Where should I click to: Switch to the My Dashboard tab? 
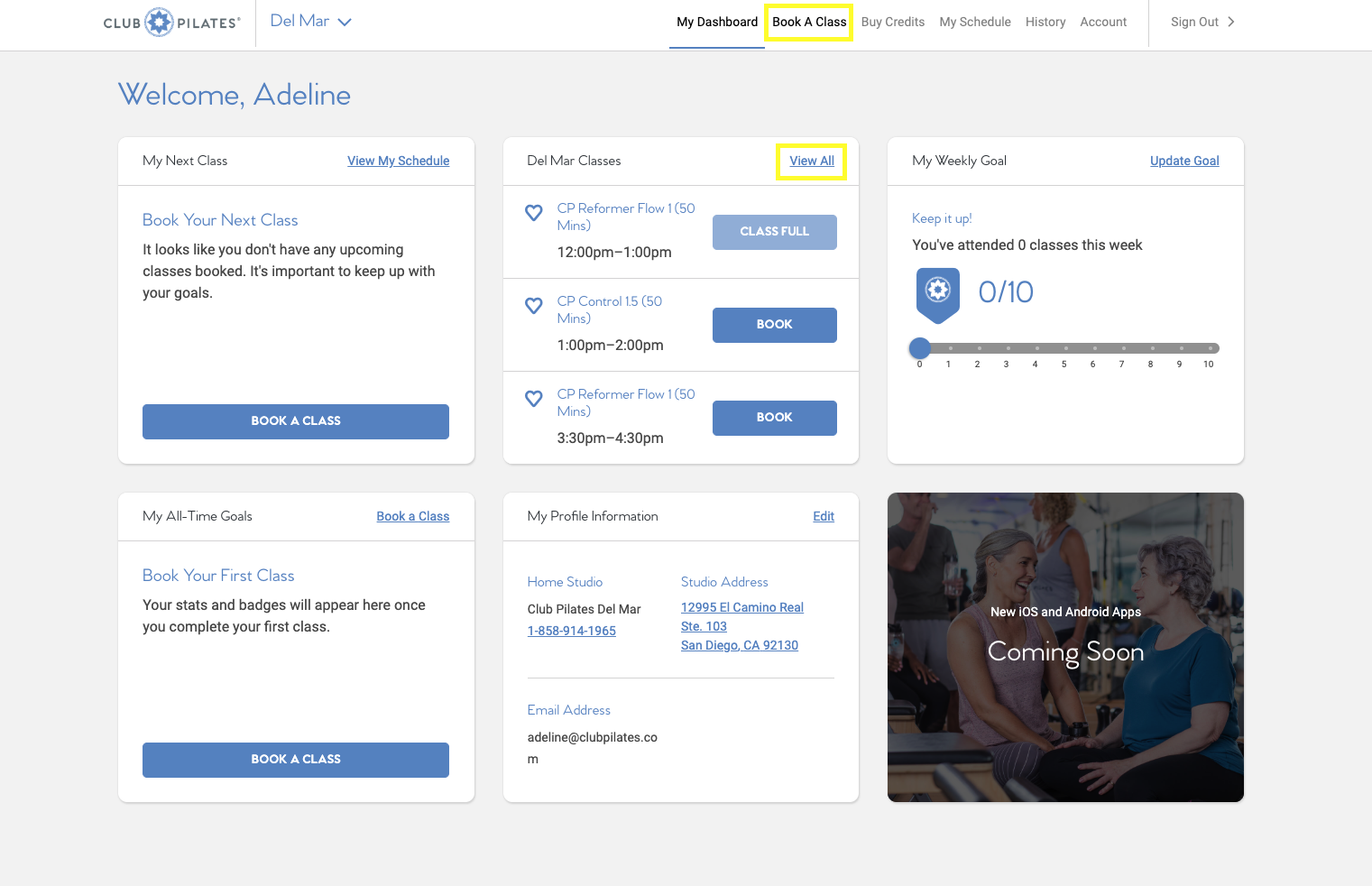point(717,22)
